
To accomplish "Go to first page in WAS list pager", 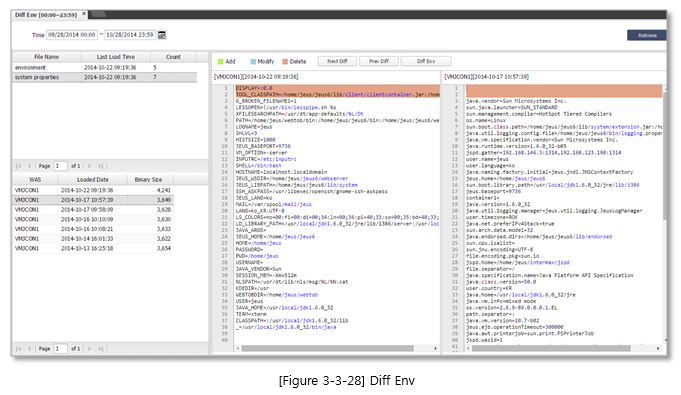I will [18, 349].
